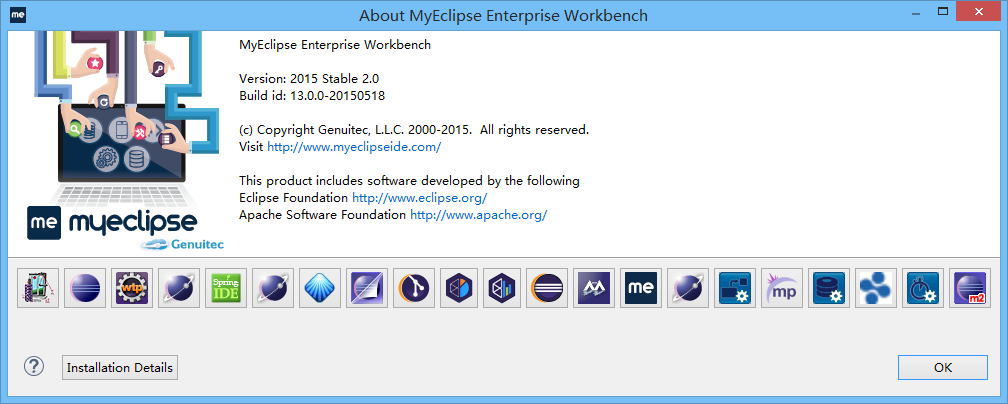Viewport: 1008px width, 404px height.
Task: Click the orbit icon between wtp and Spring IDE
Action: click(179, 288)
